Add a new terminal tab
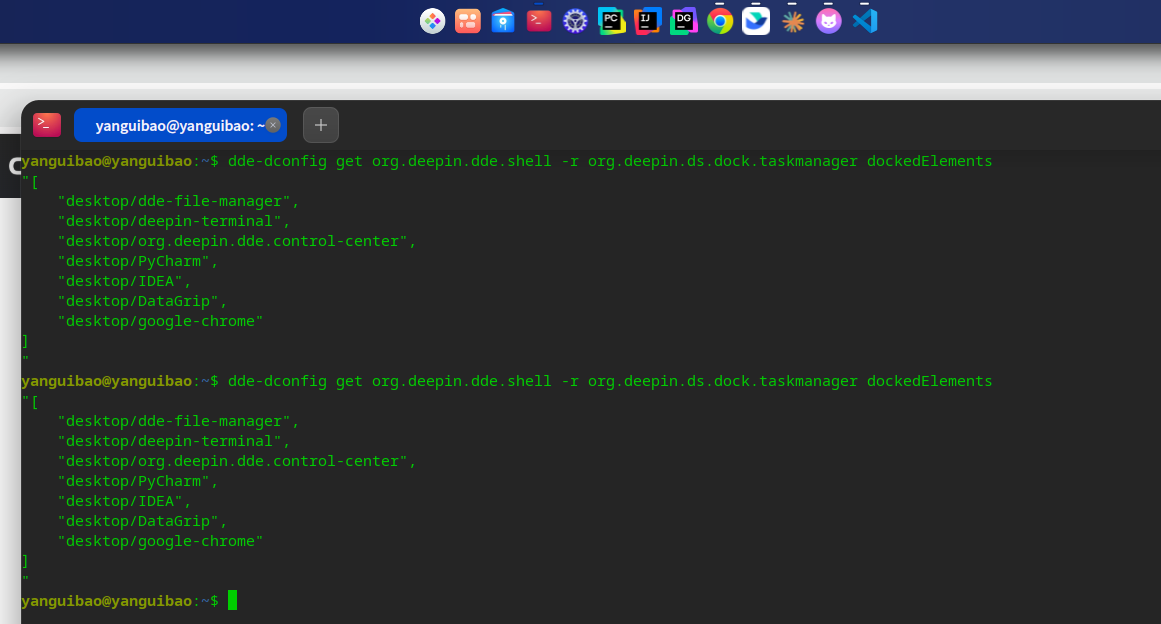The image size is (1161, 624). 321,125
